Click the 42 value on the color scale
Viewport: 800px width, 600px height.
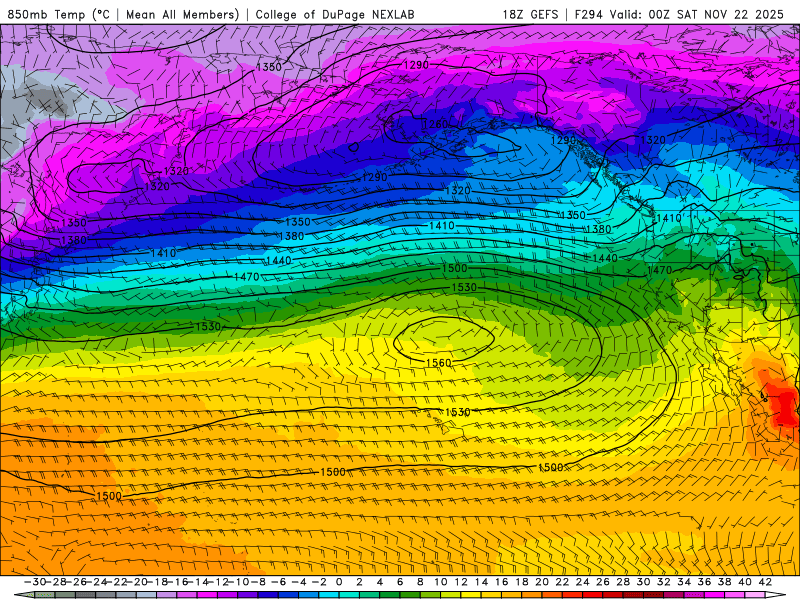click(765, 582)
